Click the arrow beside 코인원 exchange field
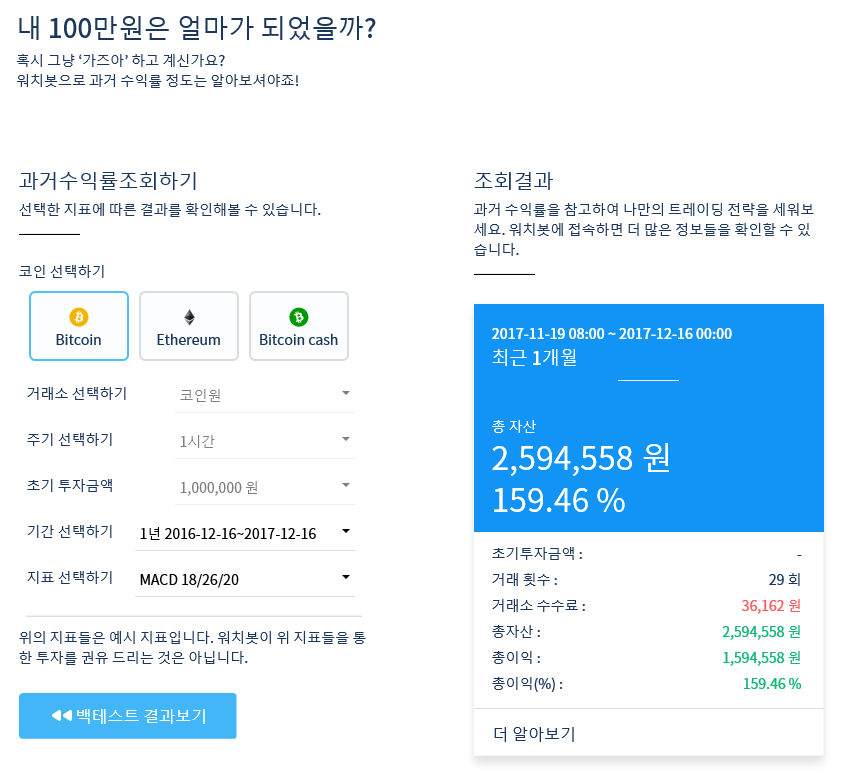 pyautogui.click(x=346, y=393)
